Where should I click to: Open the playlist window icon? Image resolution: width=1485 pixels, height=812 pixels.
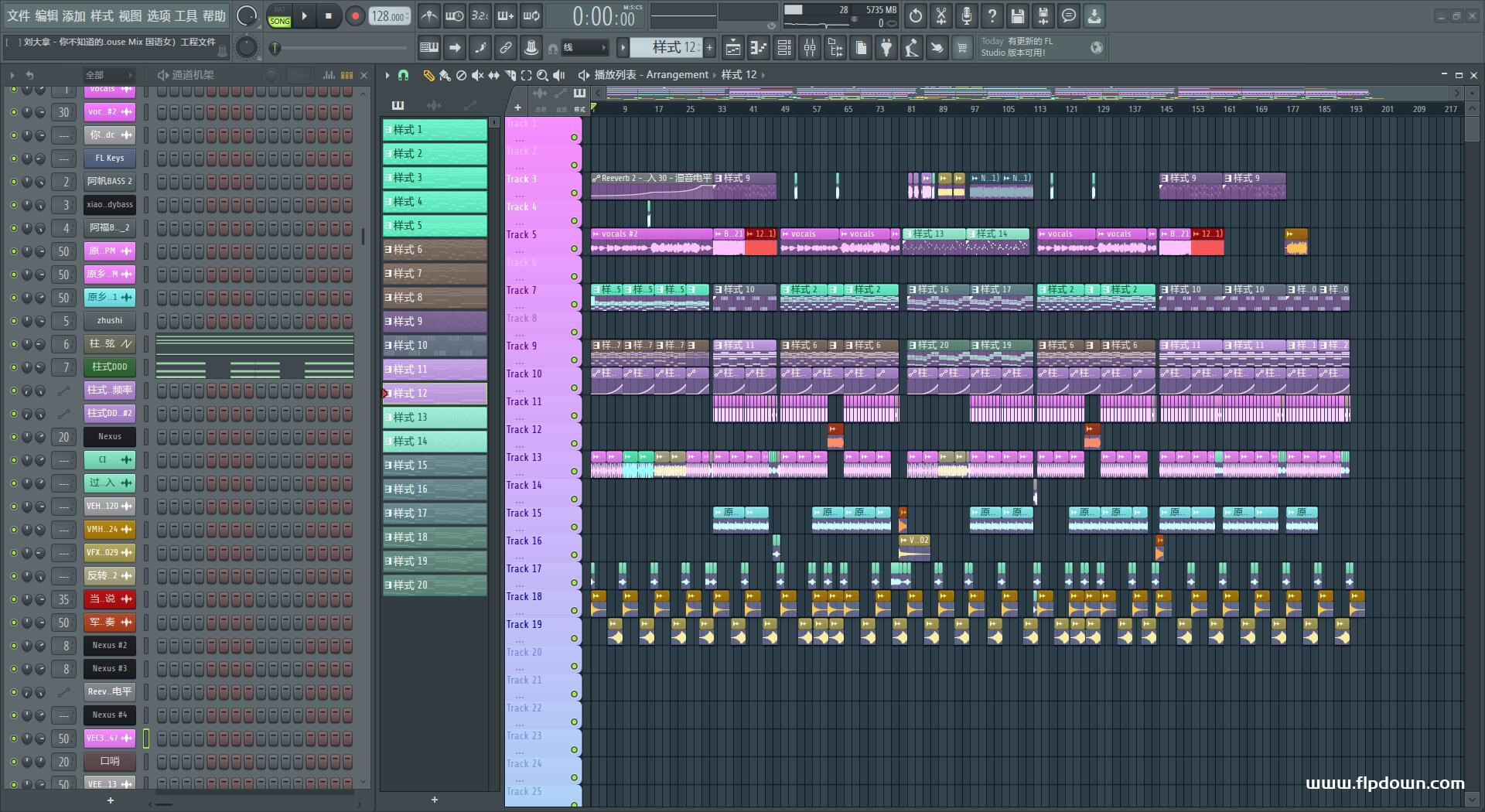point(732,48)
